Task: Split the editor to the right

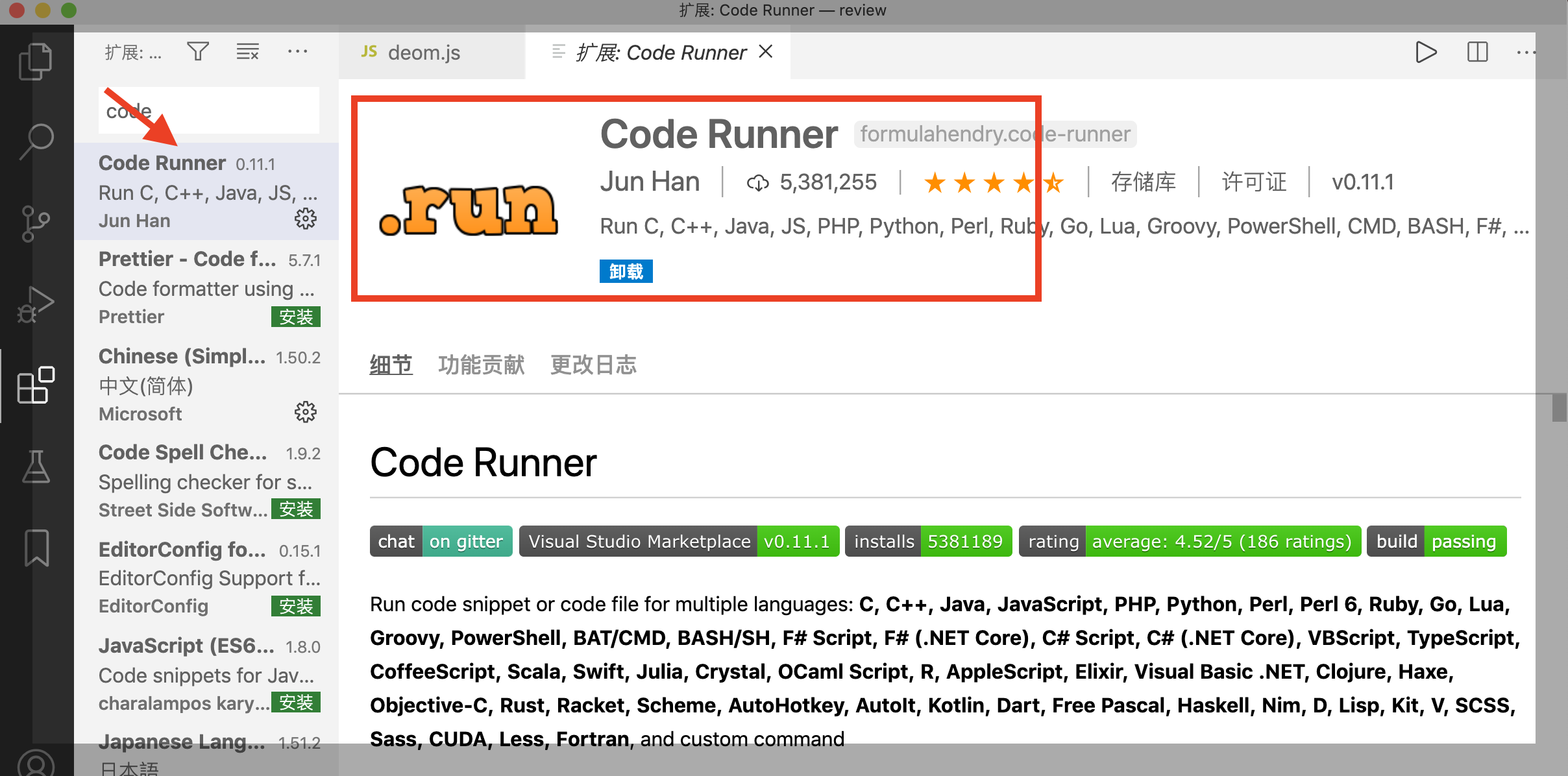Action: pyautogui.click(x=1477, y=52)
